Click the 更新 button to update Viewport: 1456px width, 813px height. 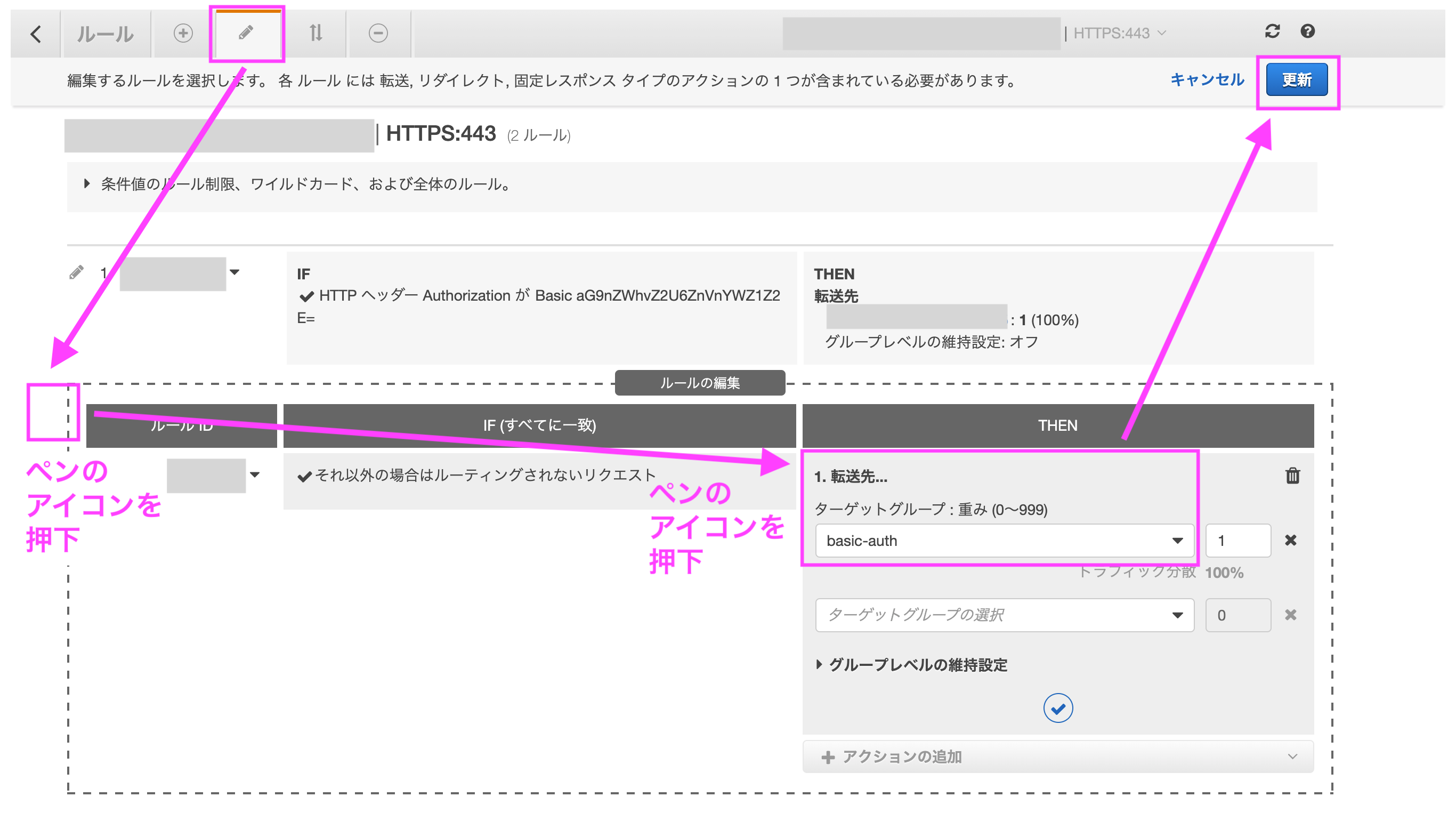coord(1297,80)
